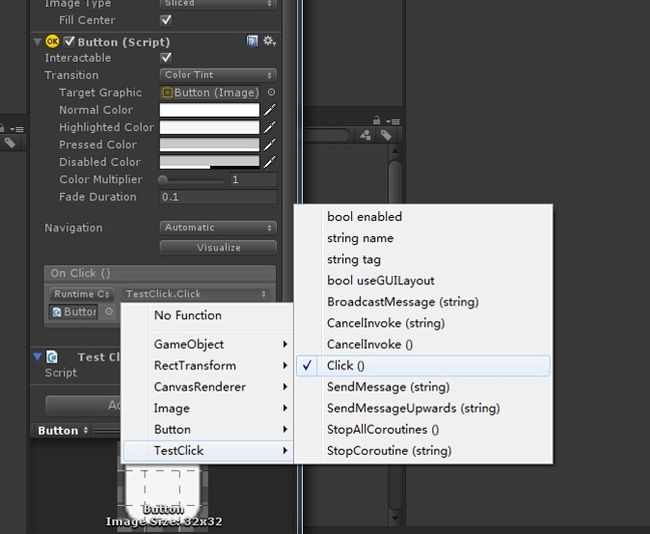The height and width of the screenshot is (534, 650).
Task: Expand the CanvasRenderer submenu
Action: coord(208,387)
